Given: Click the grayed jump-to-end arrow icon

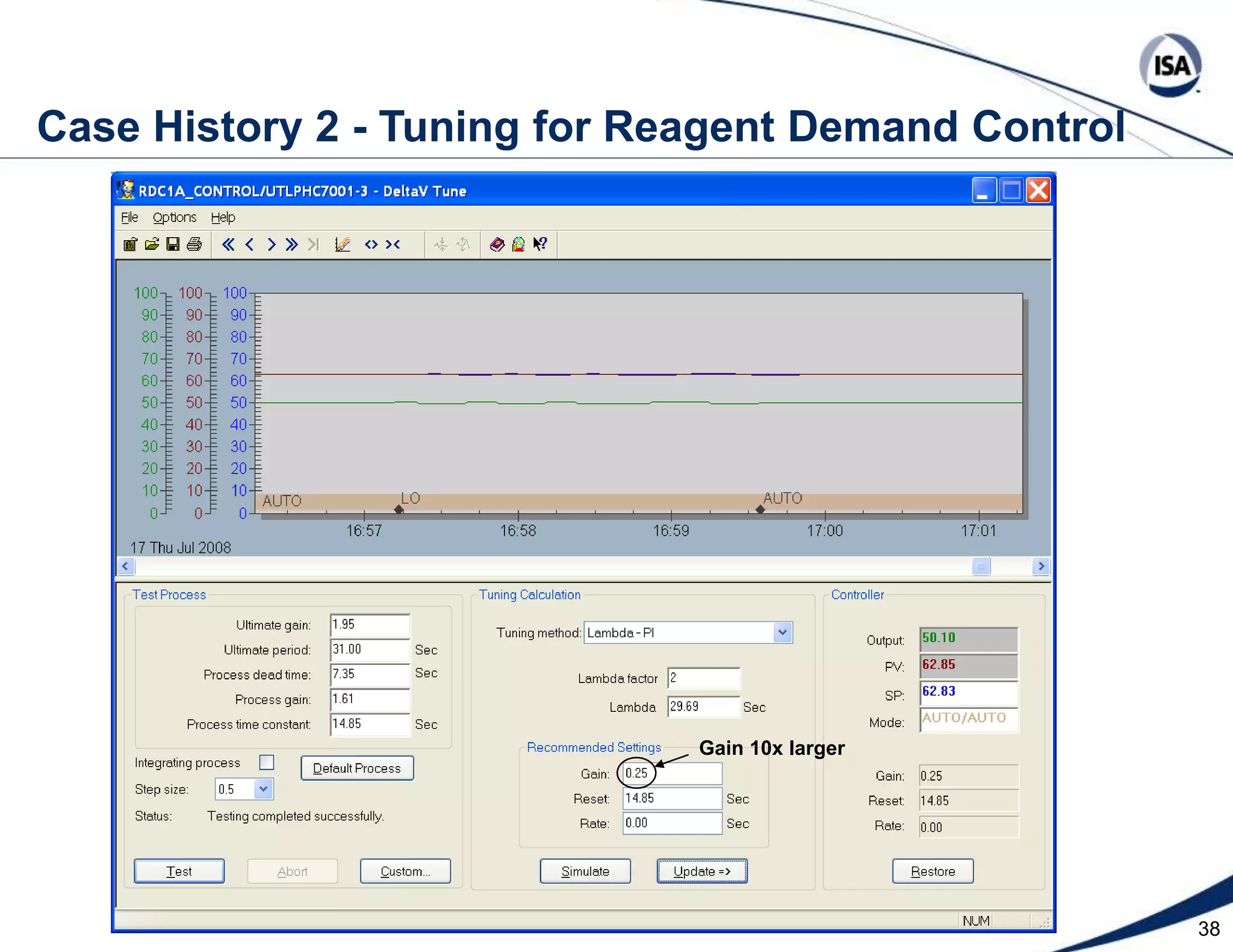Looking at the screenshot, I should [x=313, y=244].
